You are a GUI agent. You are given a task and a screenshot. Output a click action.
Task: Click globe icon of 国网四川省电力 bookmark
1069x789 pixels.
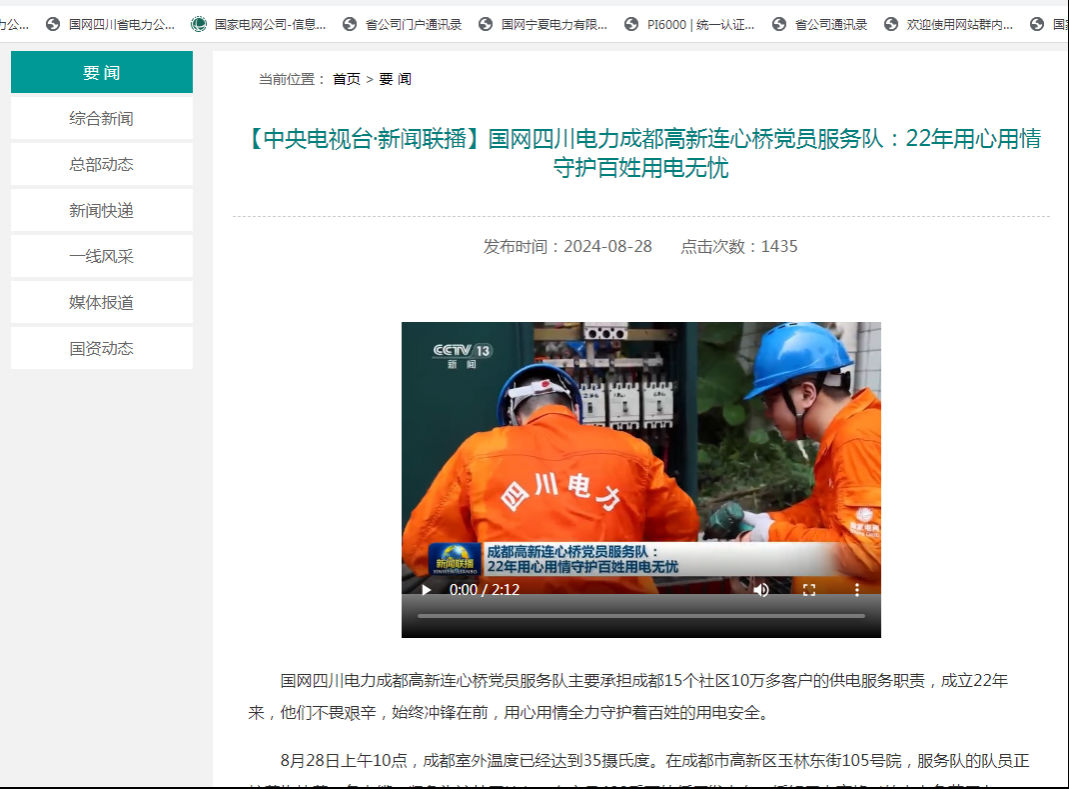(x=52, y=25)
